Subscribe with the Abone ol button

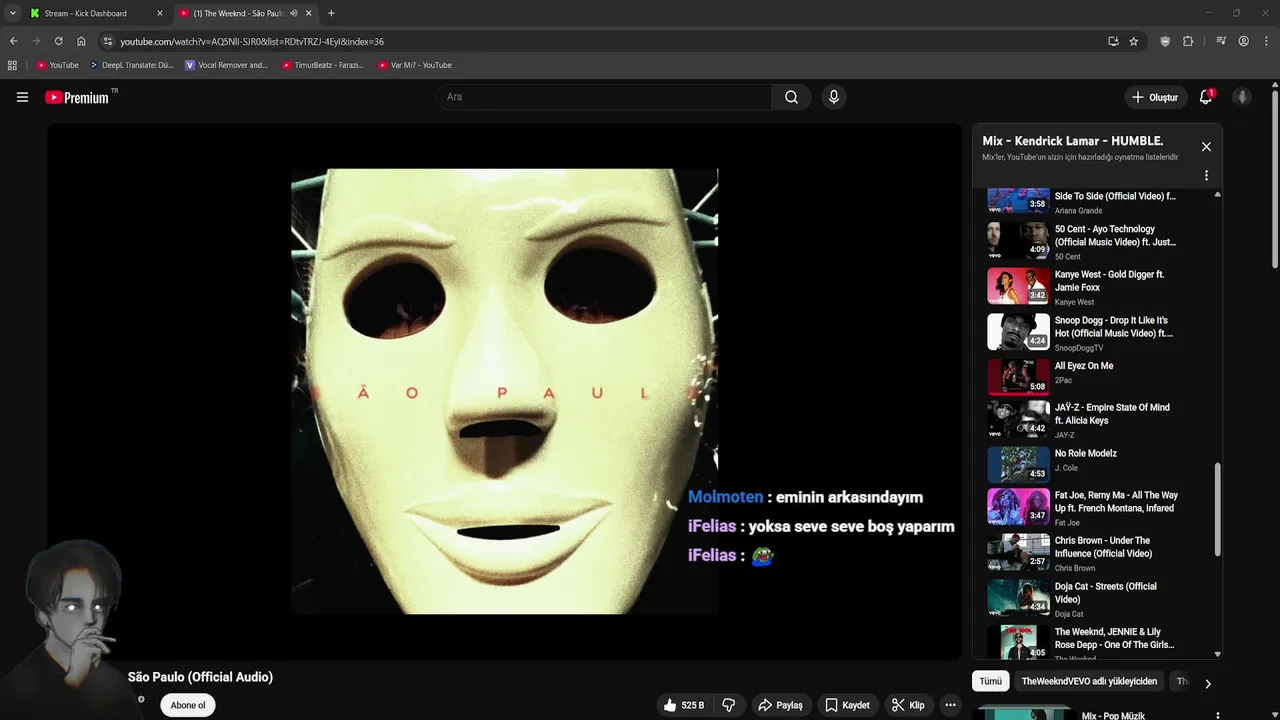tap(188, 705)
